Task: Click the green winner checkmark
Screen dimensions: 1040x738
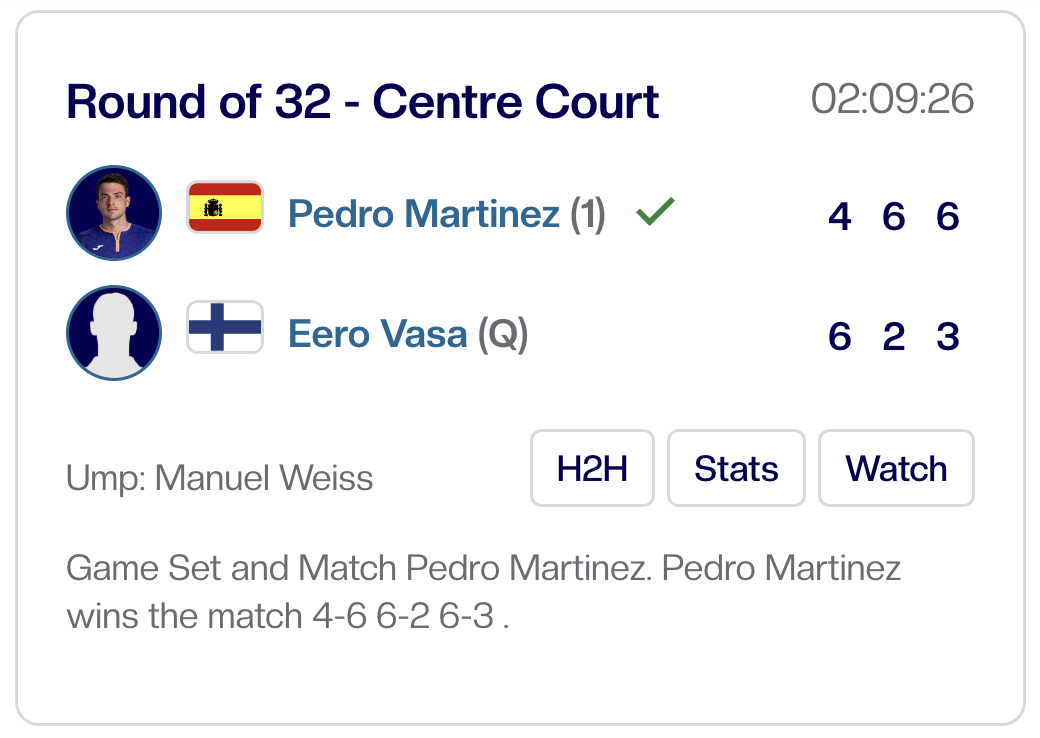Action: (655, 212)
